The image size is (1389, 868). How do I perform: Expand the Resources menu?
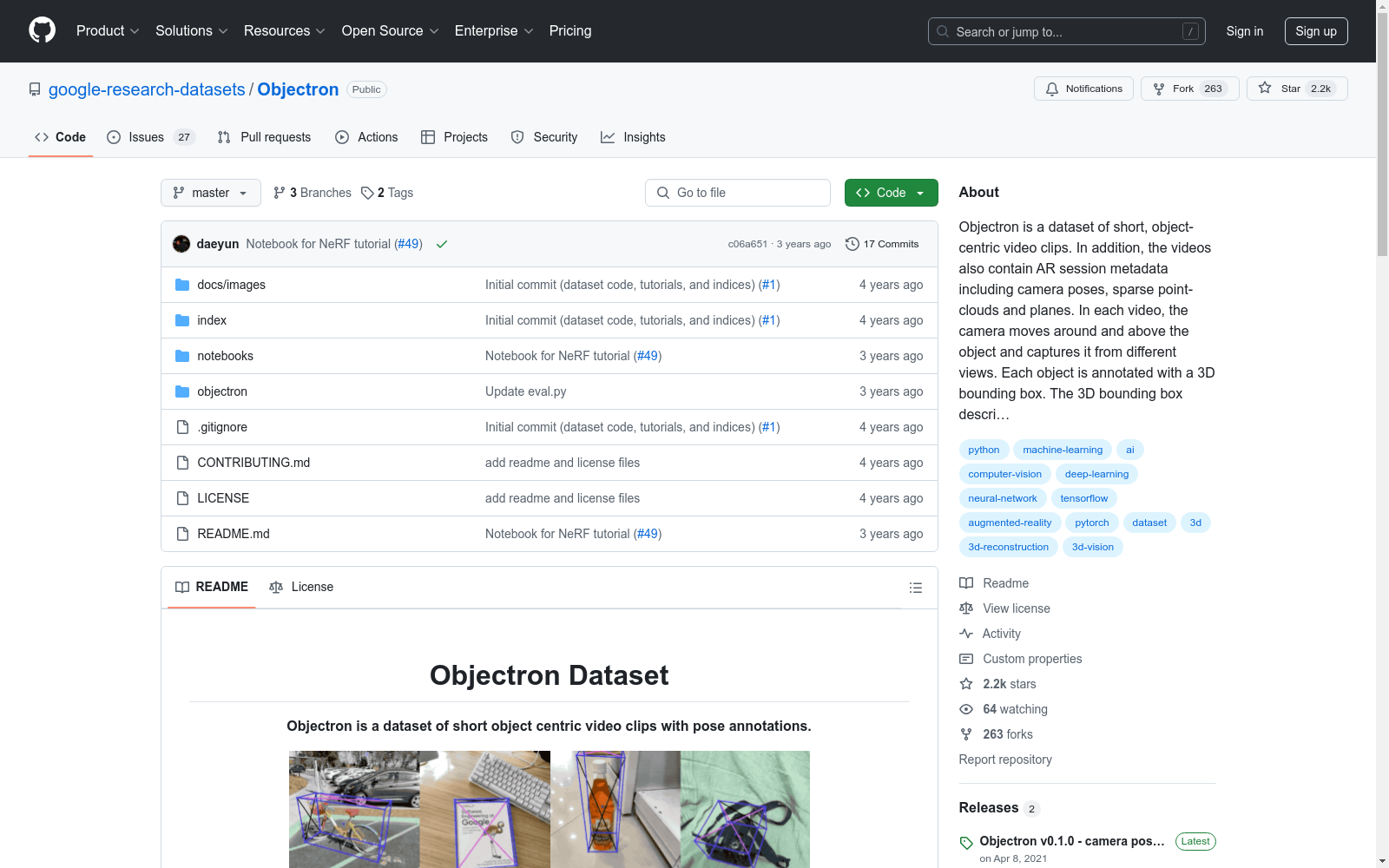click(x=285, y=31)
